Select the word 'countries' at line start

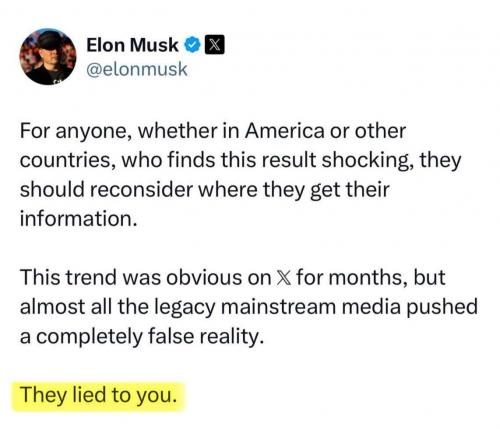pos(67,161)
